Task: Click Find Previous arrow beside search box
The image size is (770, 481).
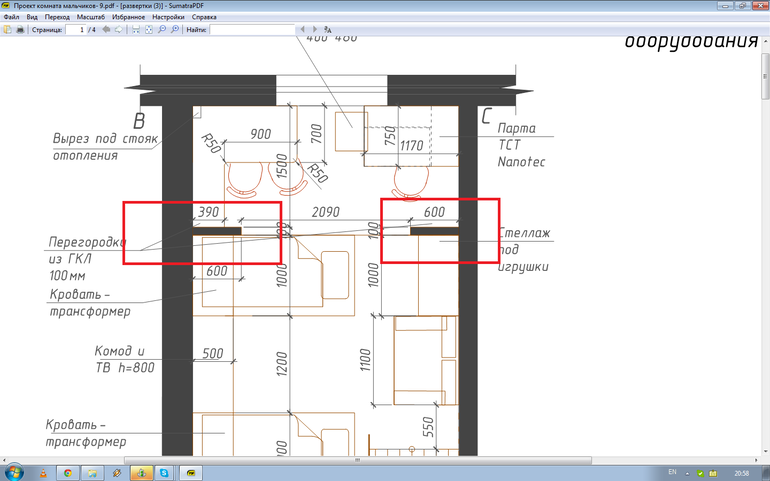Action: pos(303,30)
